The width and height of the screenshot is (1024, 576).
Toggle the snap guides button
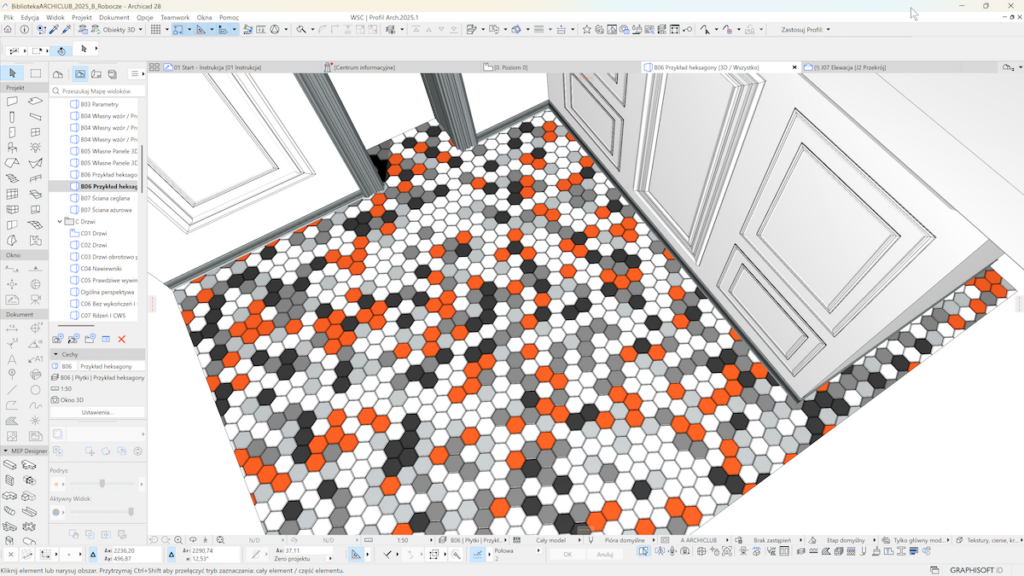(x=178, y=29)
